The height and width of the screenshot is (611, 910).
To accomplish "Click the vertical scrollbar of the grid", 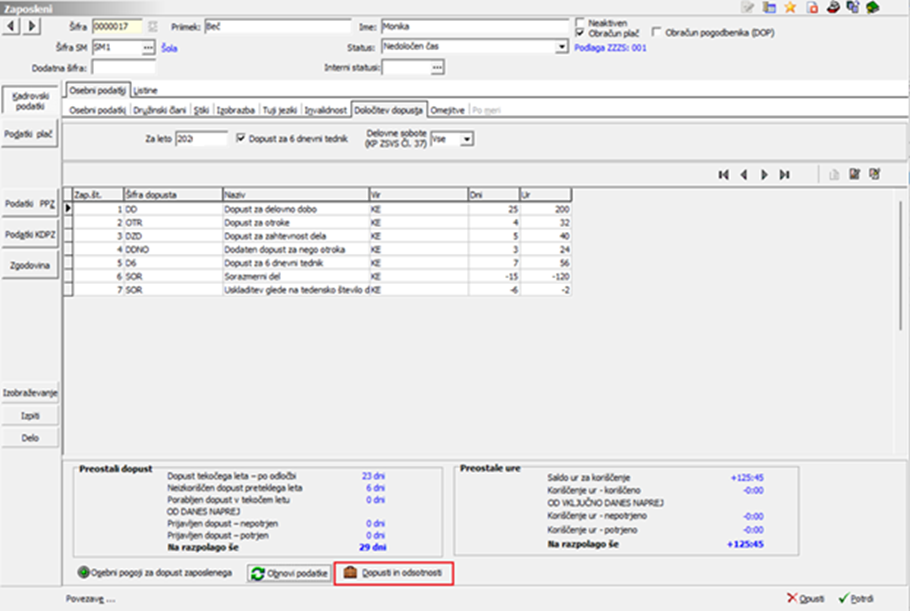I will tap(901, 266).
